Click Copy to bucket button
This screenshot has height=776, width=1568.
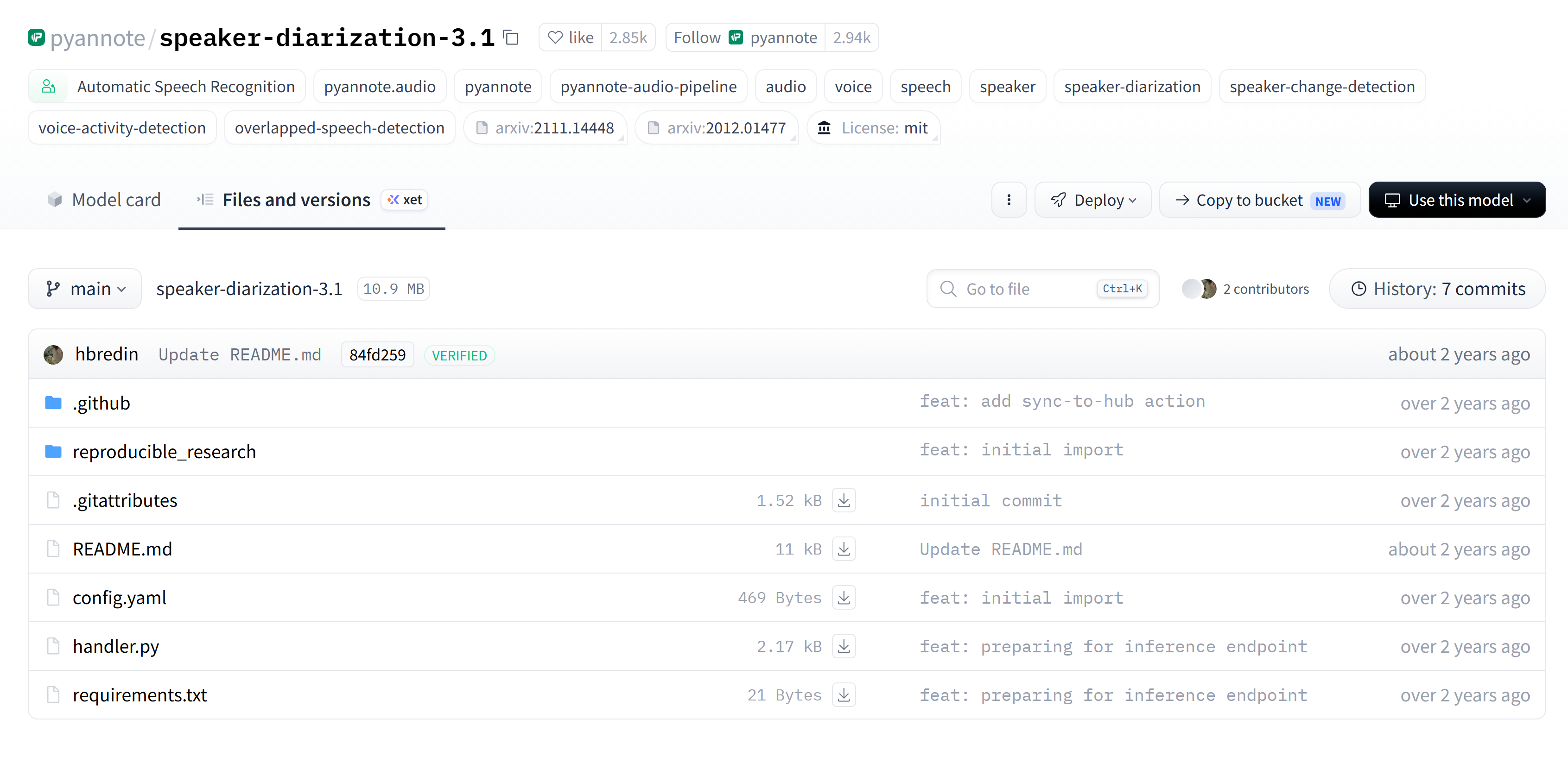1259,200
